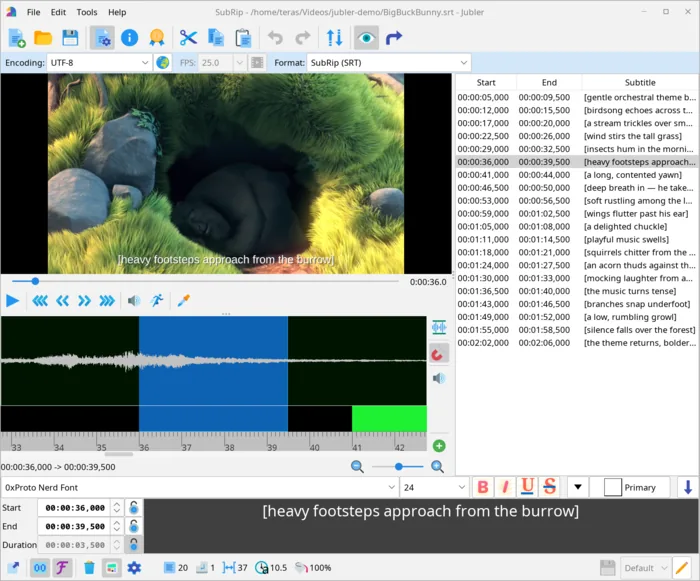The width and height of the screenshot is (700, 581).
Task: Open a file with folder icon
Action: (x=43, y=38)
